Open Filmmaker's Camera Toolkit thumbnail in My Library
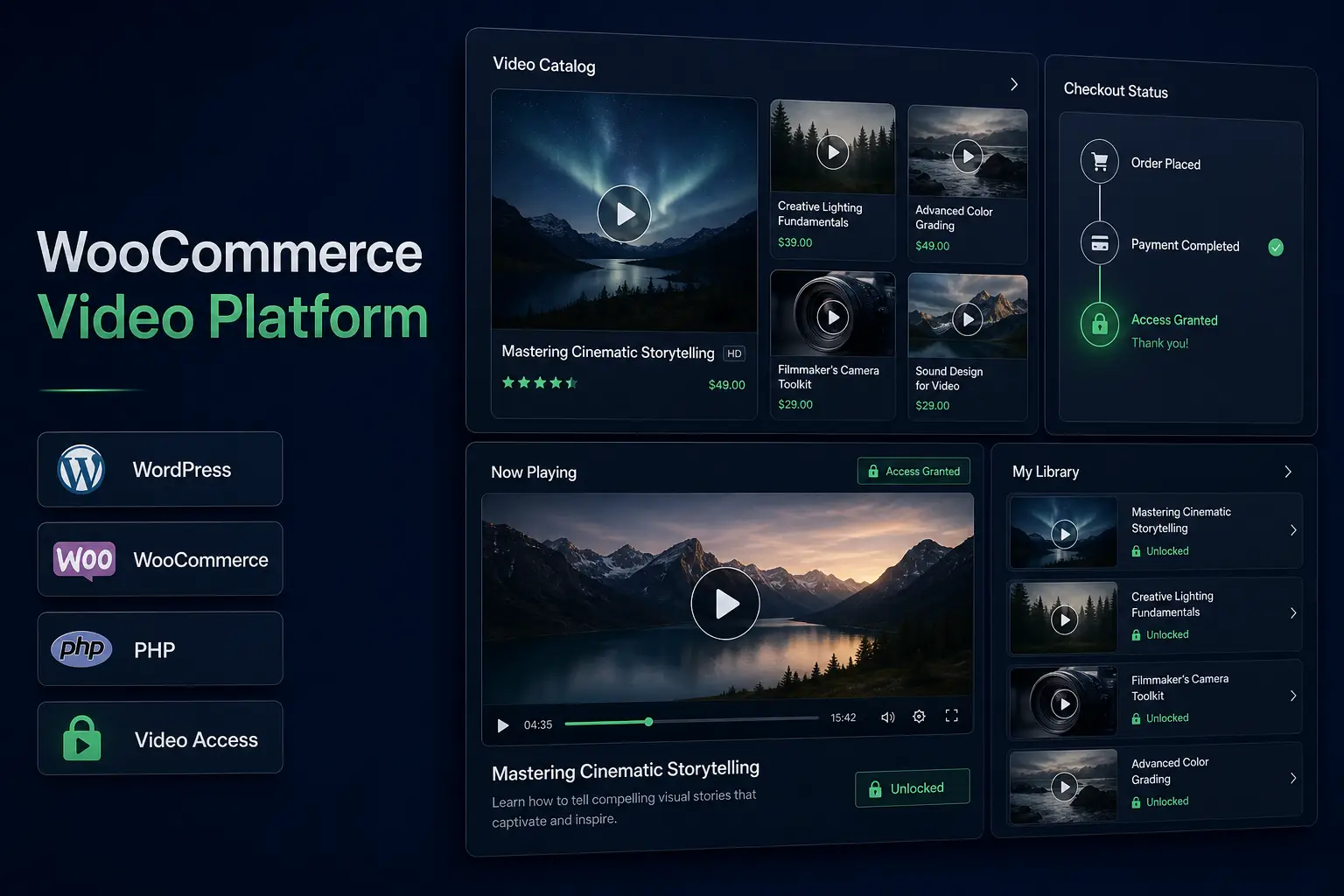This screenshot has width=1344, height=896. [x=1063, y=702]
